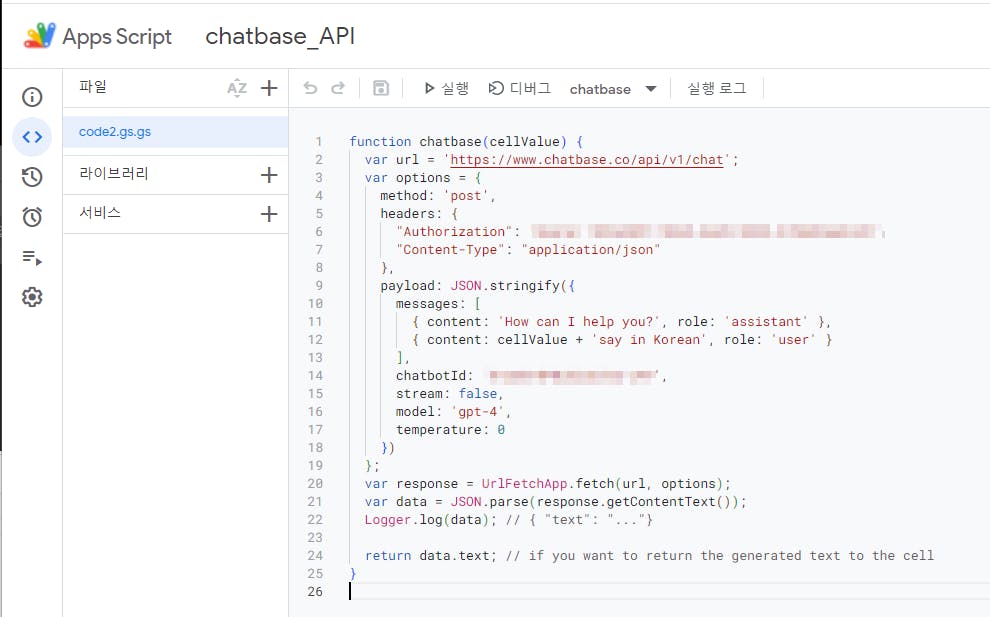The width and height of the screenshot is (990, 617).
Task: Click 'UrlFetchApp' on line 20
Action: (x=524, y=484)
